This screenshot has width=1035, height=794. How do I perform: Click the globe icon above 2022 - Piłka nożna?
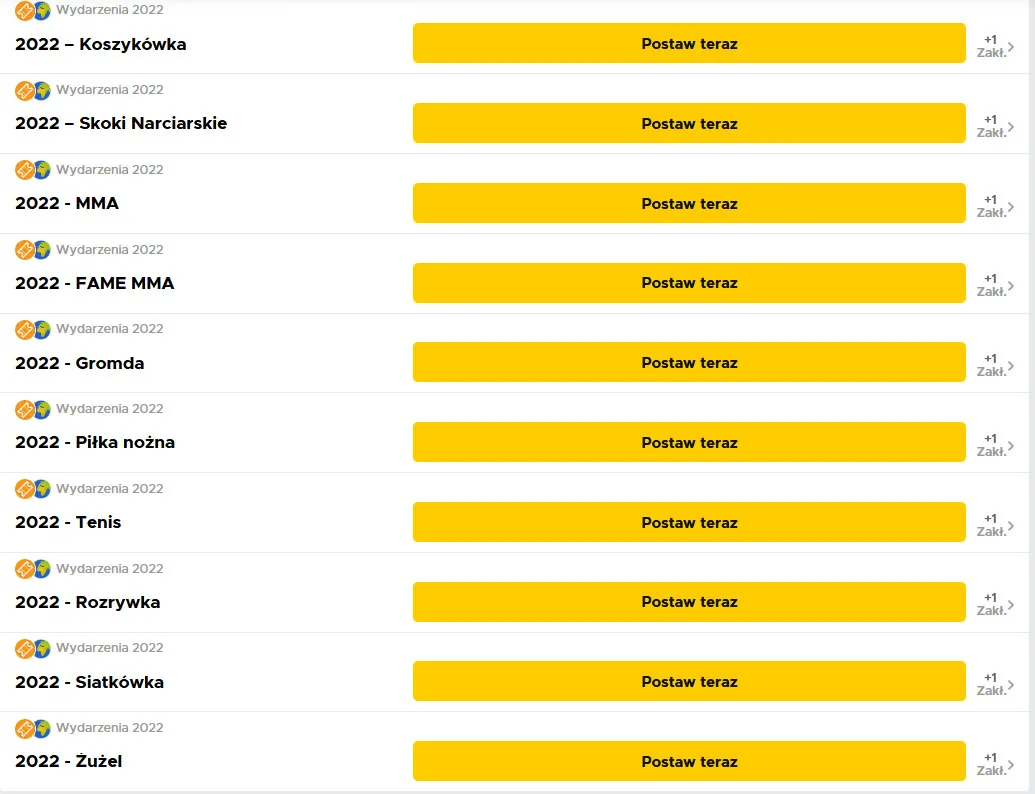click(42, 410)
